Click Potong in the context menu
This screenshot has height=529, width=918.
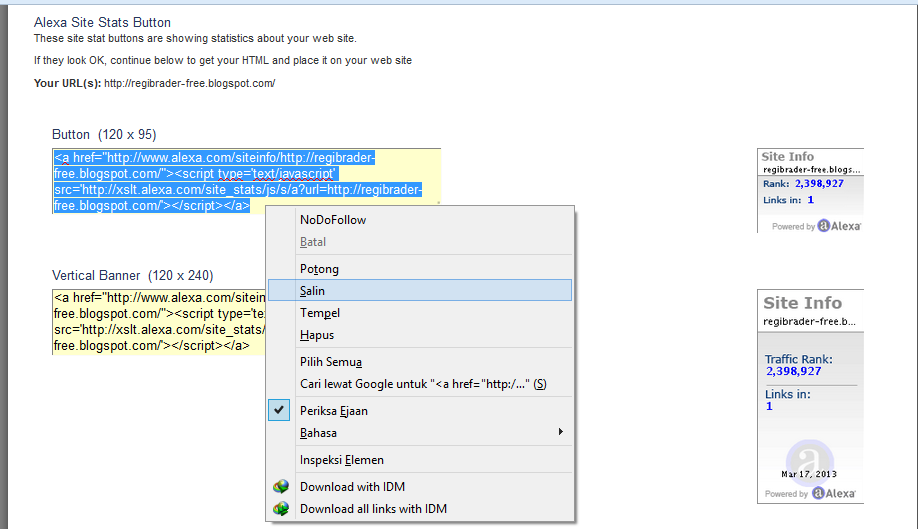click(420, 269)
